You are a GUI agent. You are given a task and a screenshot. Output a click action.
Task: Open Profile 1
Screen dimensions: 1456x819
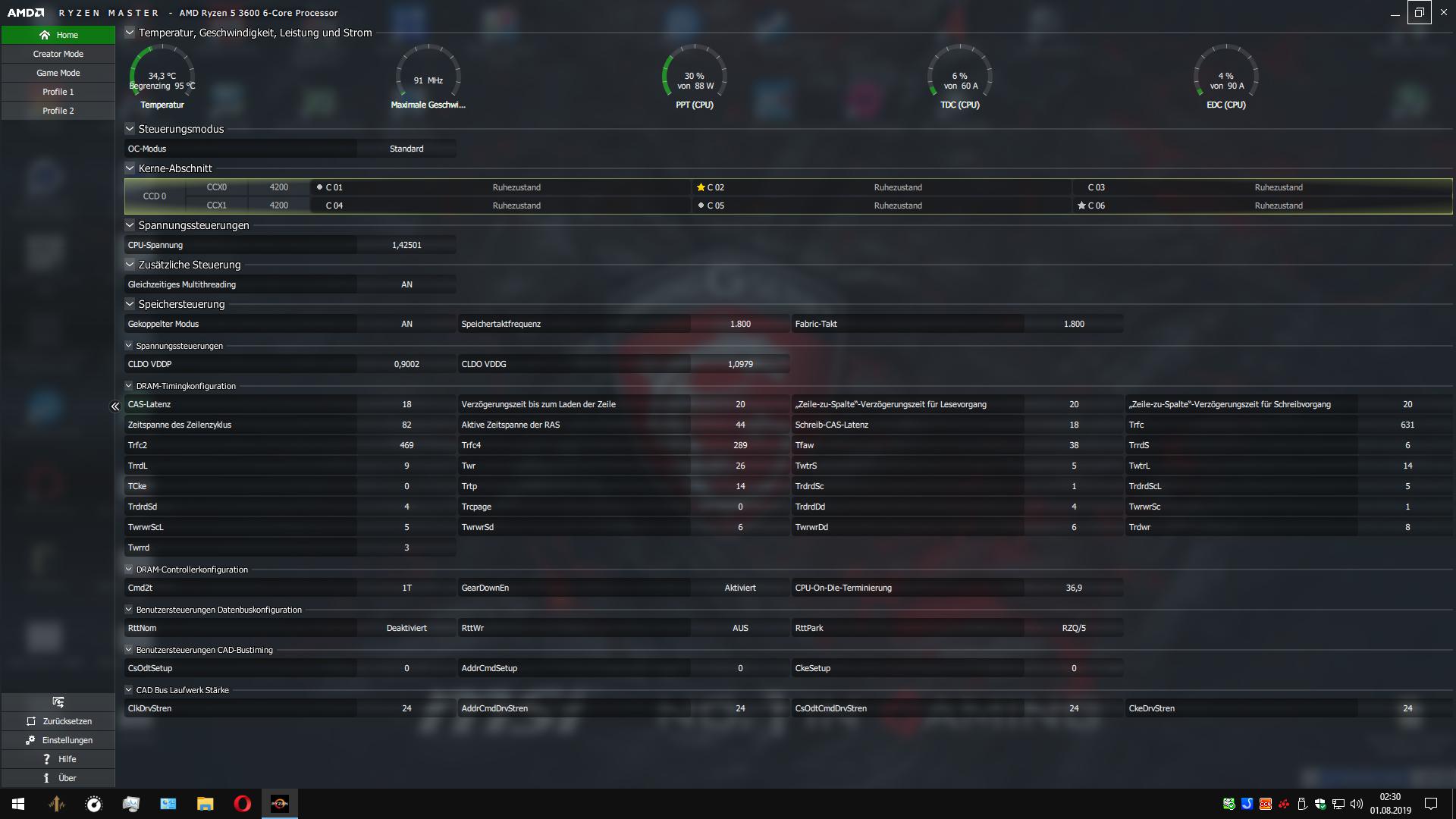[58, 92]
